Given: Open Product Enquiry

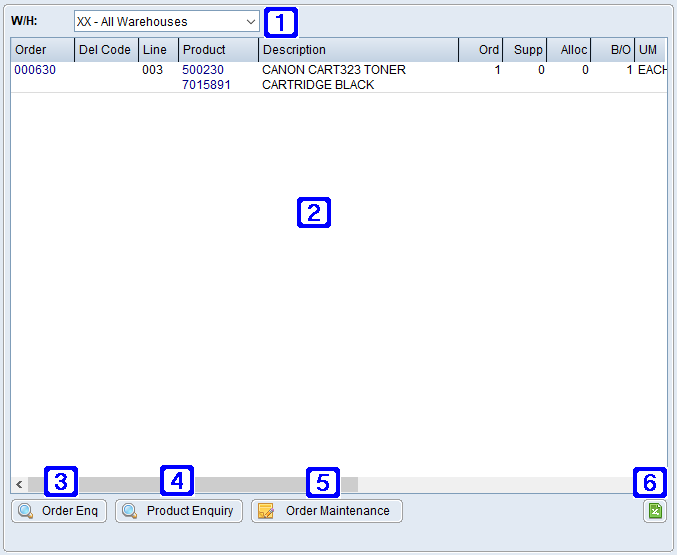Looking at the screenshot, I should 179,511.
